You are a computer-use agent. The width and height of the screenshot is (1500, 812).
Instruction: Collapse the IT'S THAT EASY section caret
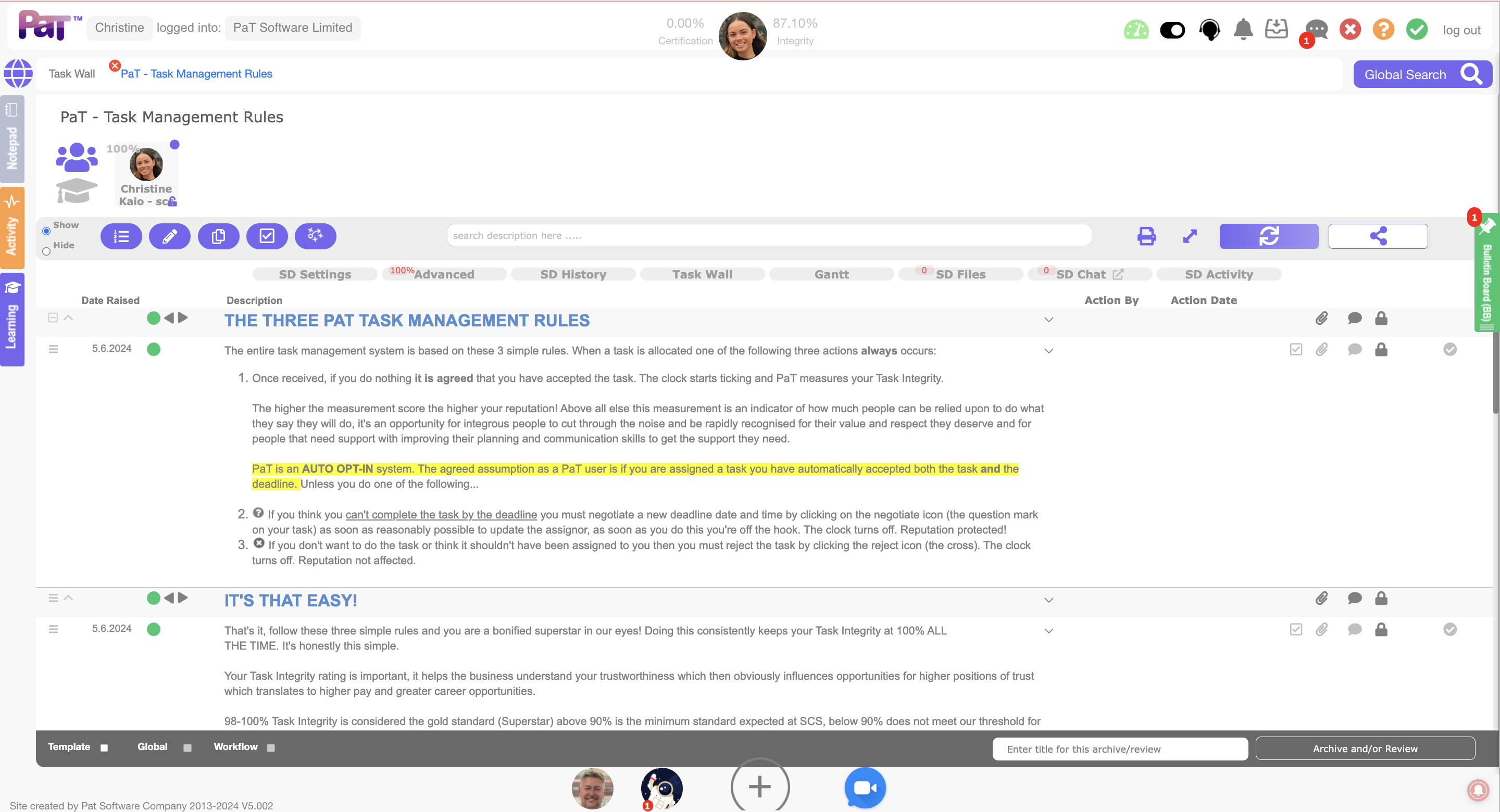click(x=68, y=598)
